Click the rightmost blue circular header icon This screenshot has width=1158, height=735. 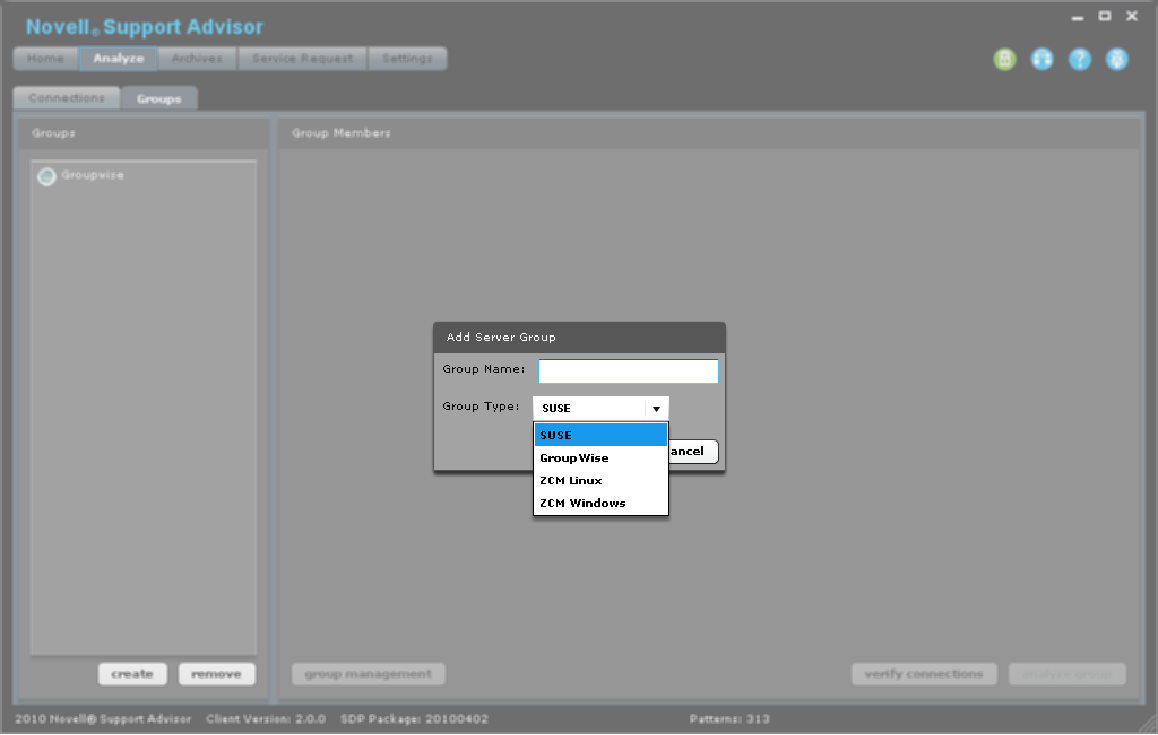click(1117, 59)
